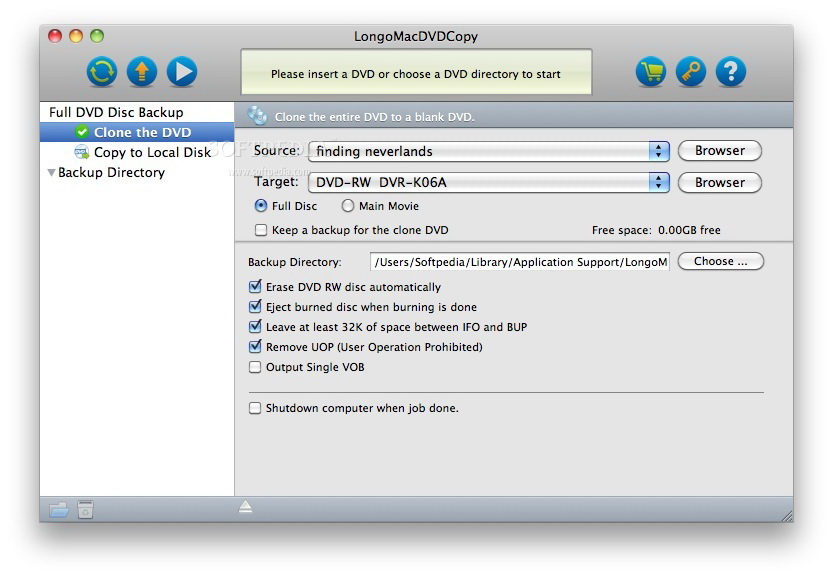Collapse the Backup Directory tree triangle
The width and height of the screenshot is (833, 577).
tap(52, 173)
